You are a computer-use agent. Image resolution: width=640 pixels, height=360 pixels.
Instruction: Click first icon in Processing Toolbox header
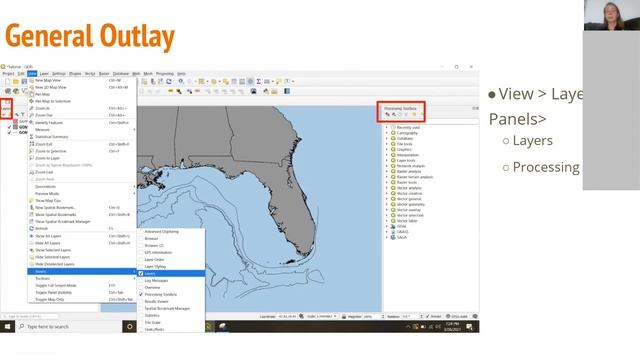point(387,115)
